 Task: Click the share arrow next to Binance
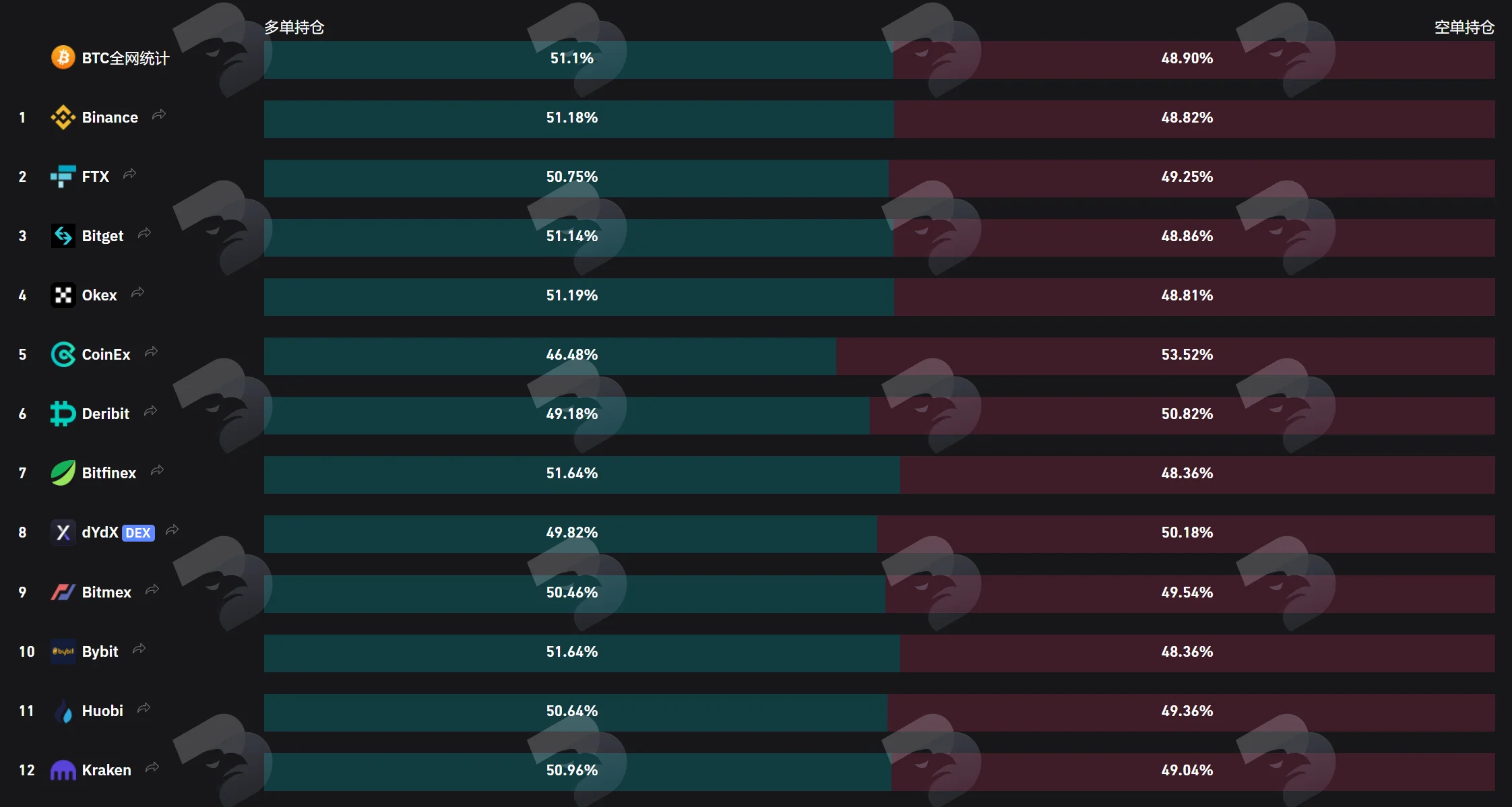coord(159,115)
